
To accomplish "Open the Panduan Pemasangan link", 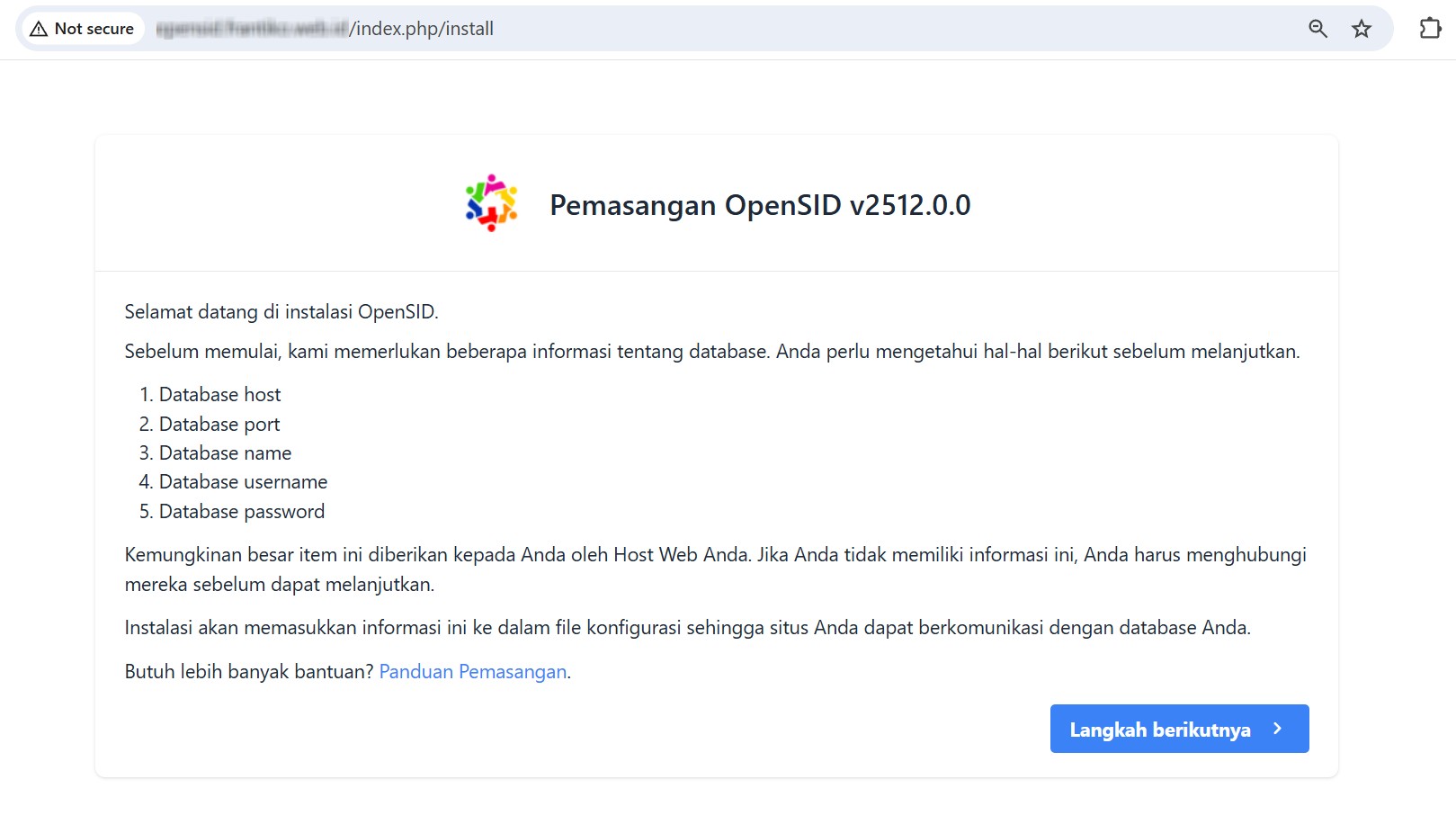I will pyautogui.click(x=472, y=672).
